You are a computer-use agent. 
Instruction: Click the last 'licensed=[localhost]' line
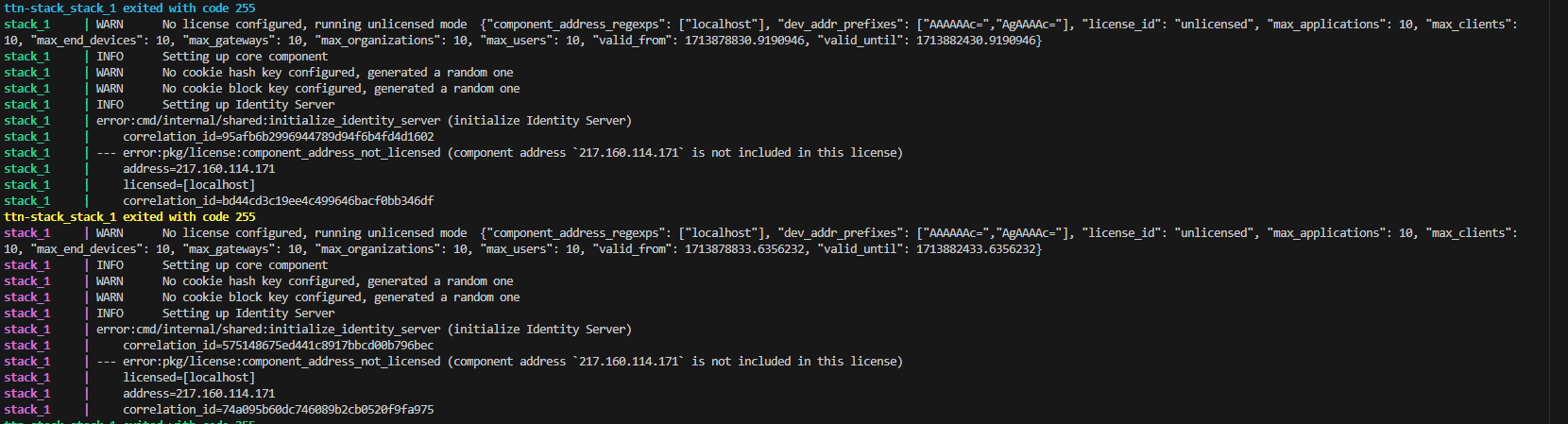coord(189,378)
